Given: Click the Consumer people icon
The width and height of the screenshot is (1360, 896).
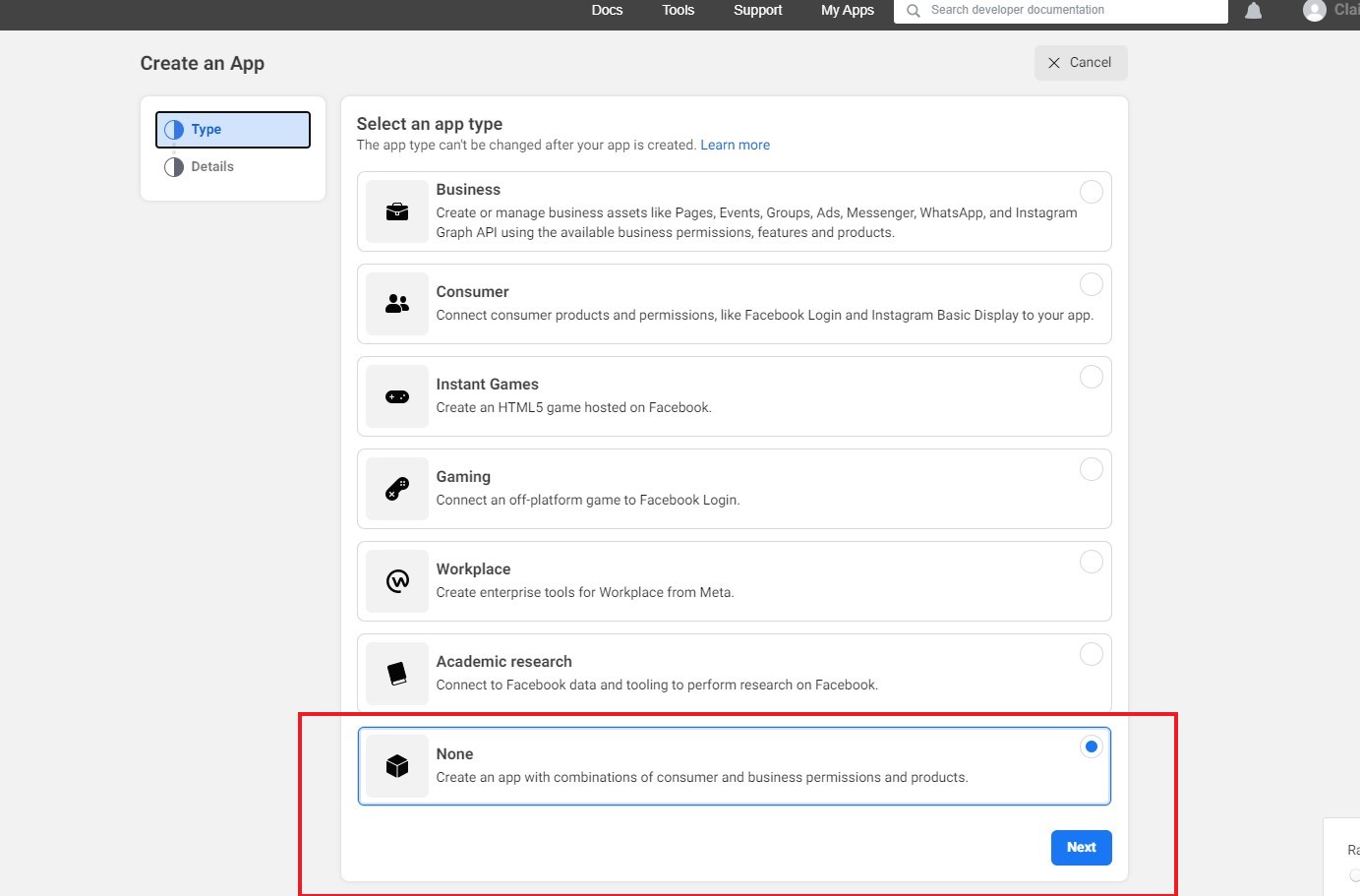Looking at the screenshot, I should click(x=397, y=304).
